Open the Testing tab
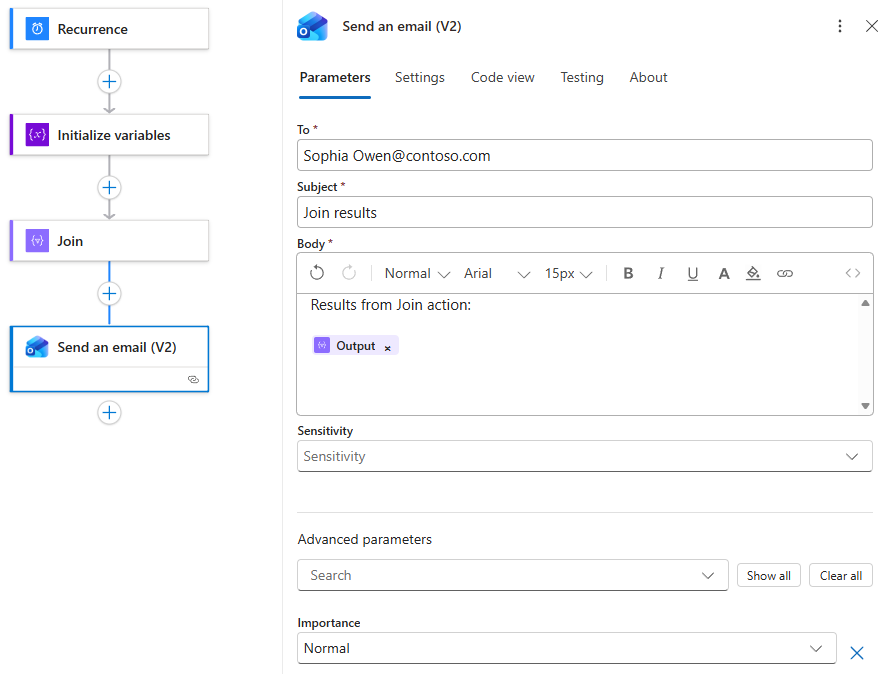883x674 pixels. point(582,77)
